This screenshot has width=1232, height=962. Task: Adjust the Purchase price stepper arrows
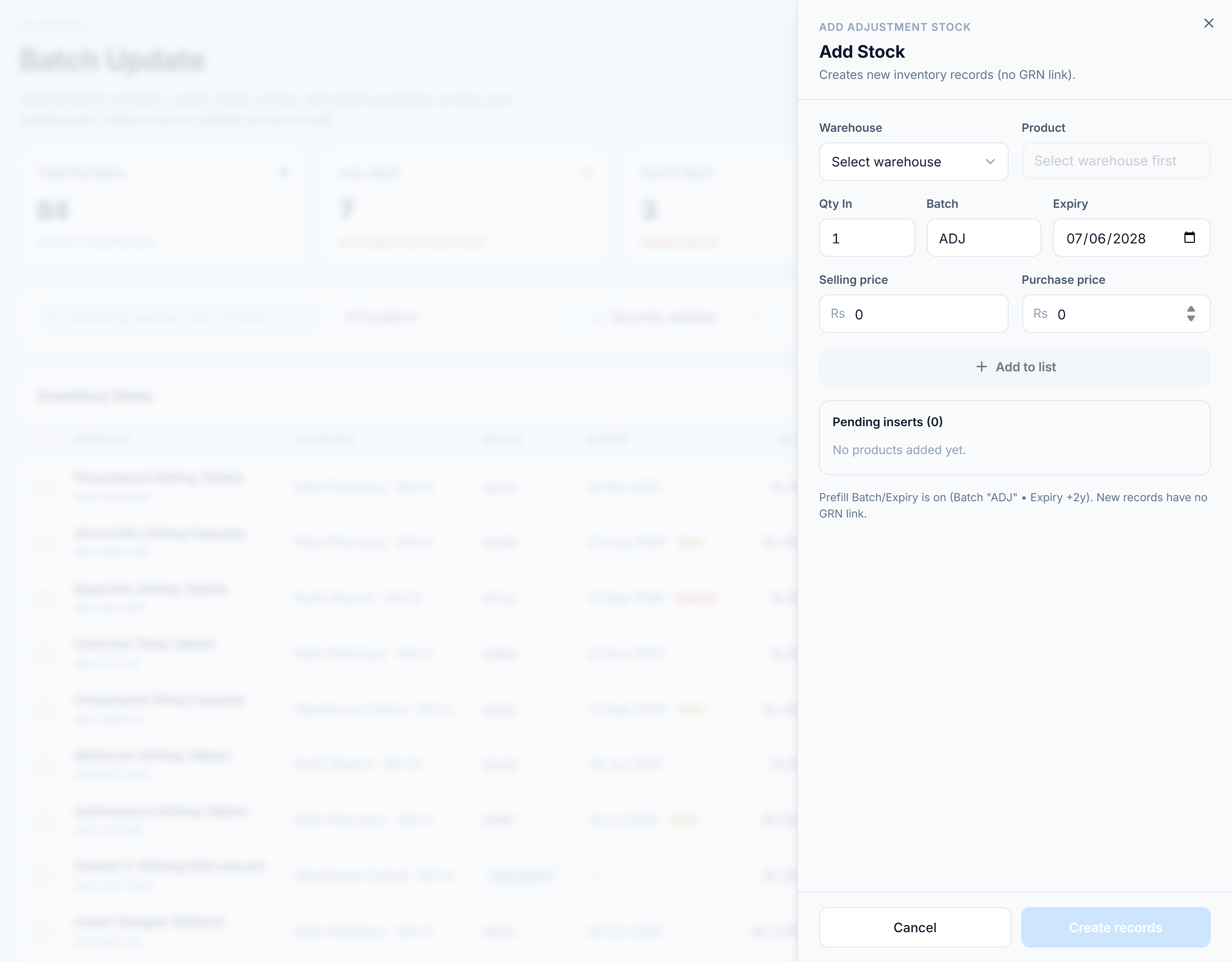point(1191,314)
